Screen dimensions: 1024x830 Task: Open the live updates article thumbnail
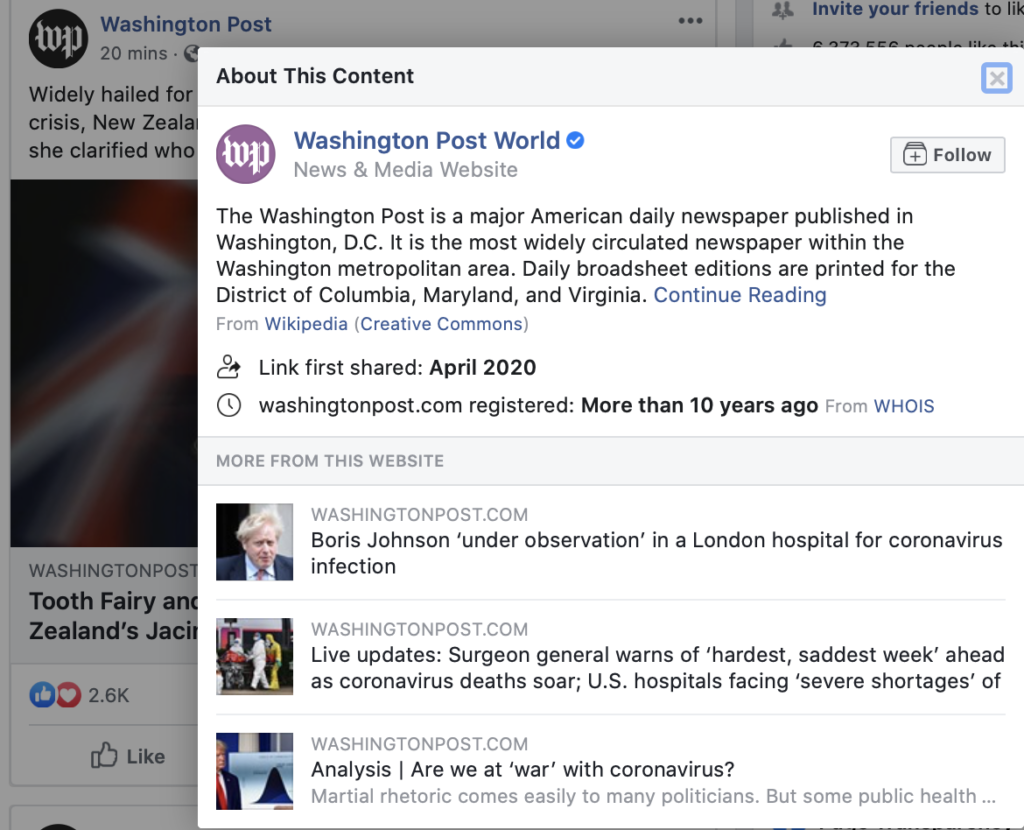pos(255,657)
